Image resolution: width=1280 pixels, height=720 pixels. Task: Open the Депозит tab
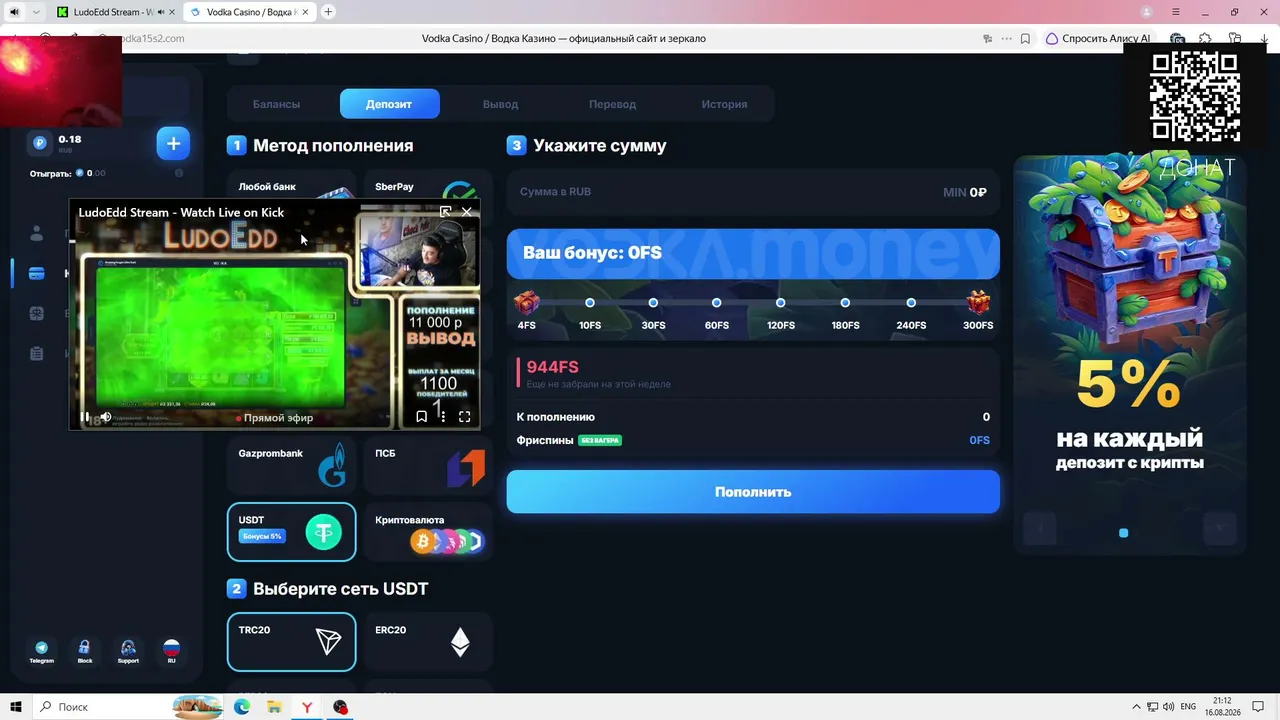coord(389,104)
